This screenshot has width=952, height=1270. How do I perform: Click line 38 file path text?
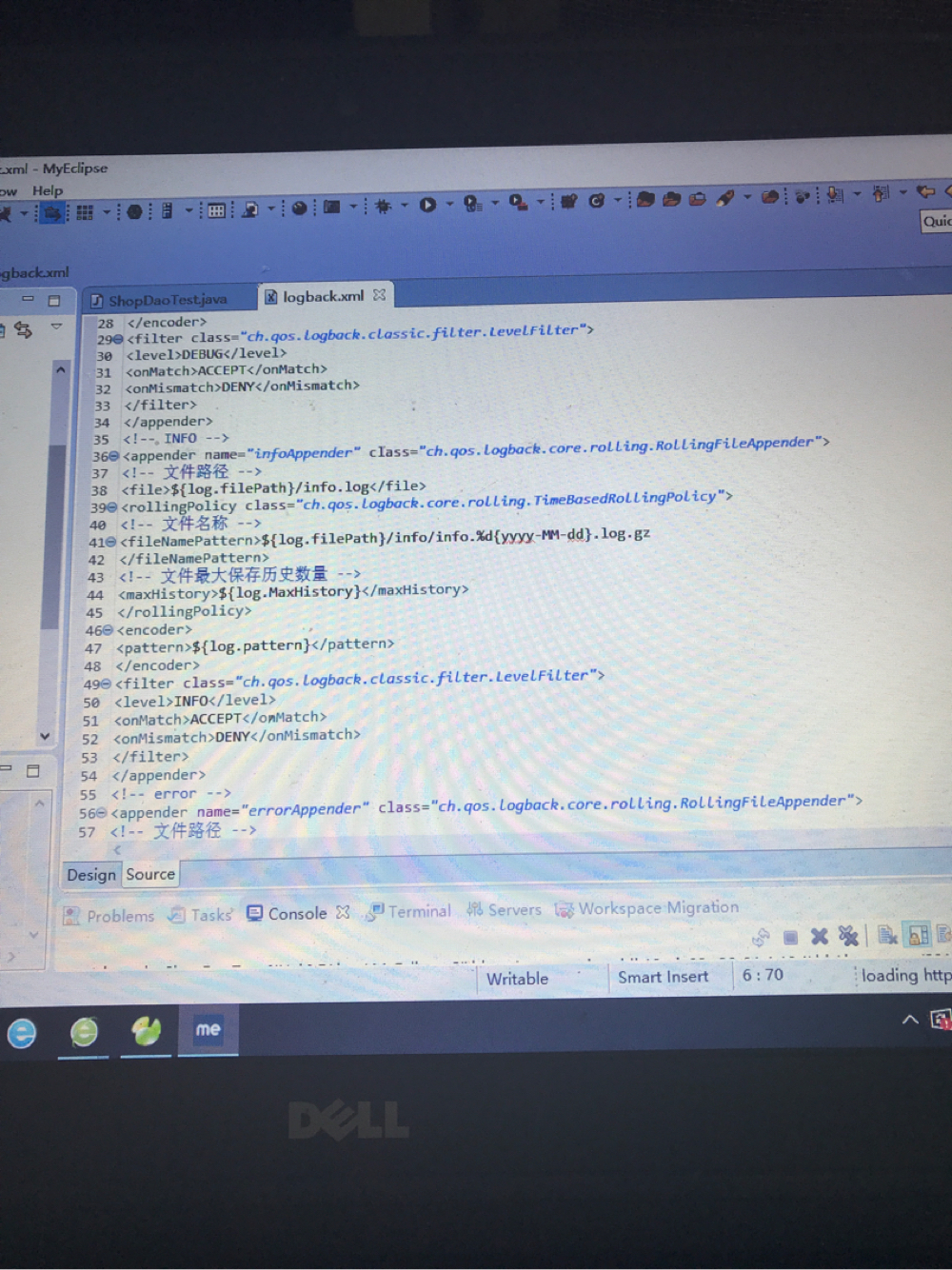(274, 489)
